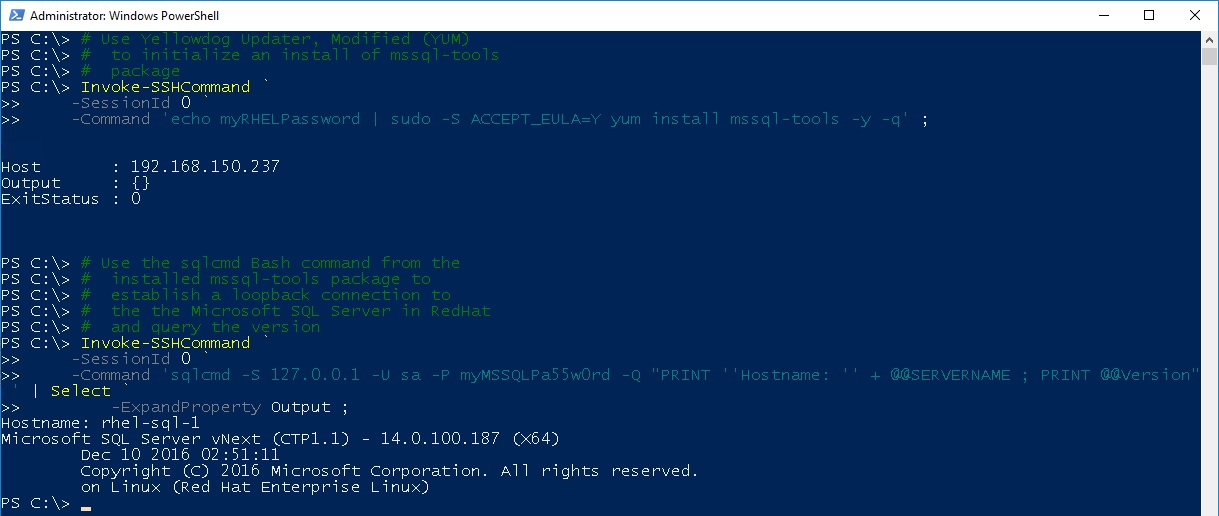The width and height of the screenshot is (1219, 516).
Task: Click the blinking cursor at the last prompt
Action: coord(86,508)
